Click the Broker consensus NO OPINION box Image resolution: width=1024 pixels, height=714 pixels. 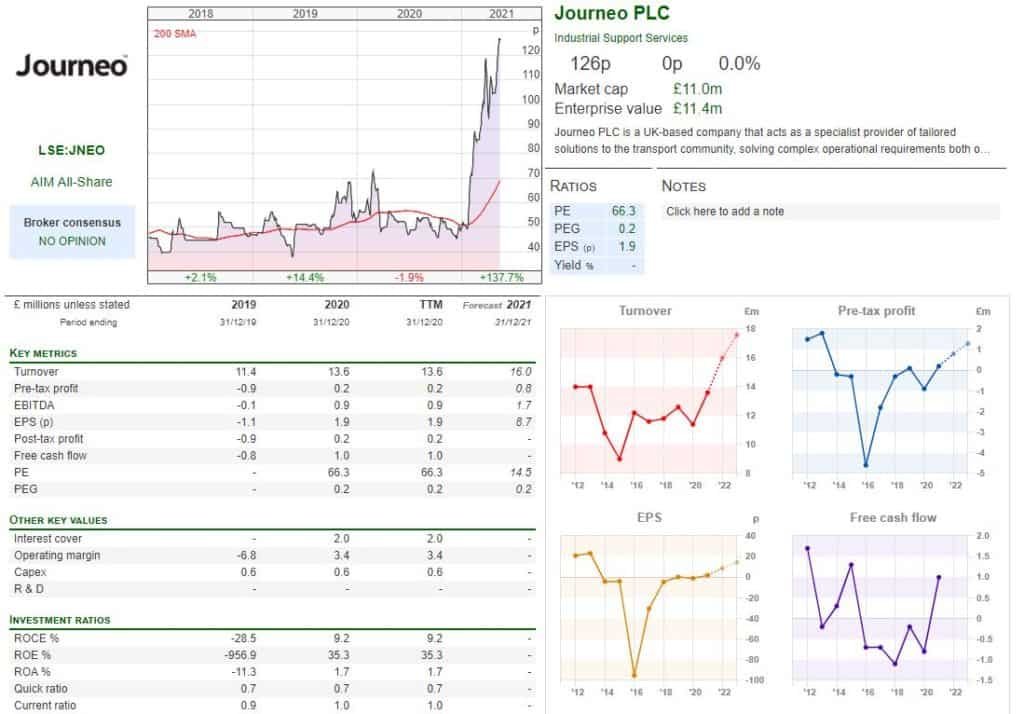72,232
